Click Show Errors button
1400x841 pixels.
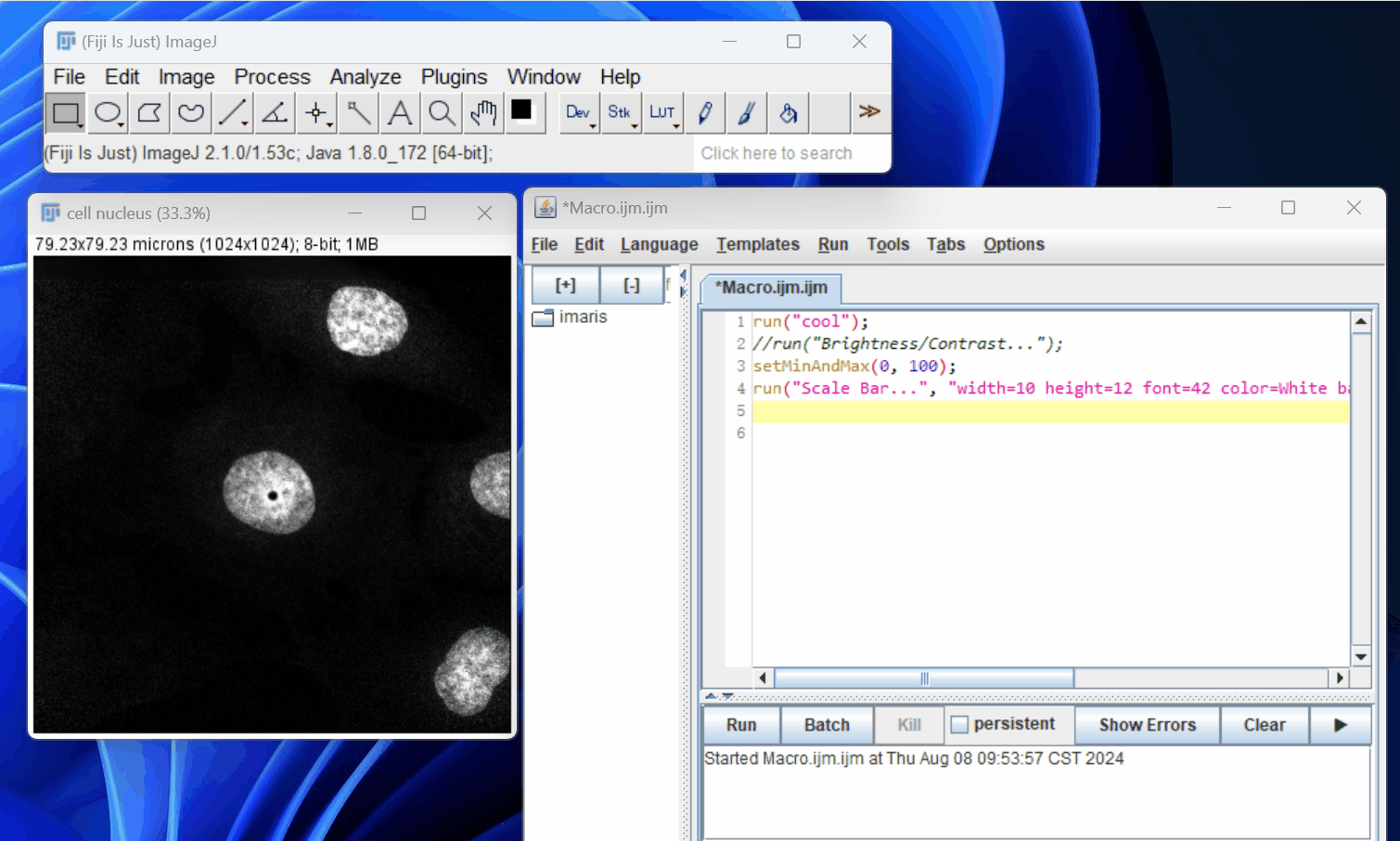(x=1148, y=725)
